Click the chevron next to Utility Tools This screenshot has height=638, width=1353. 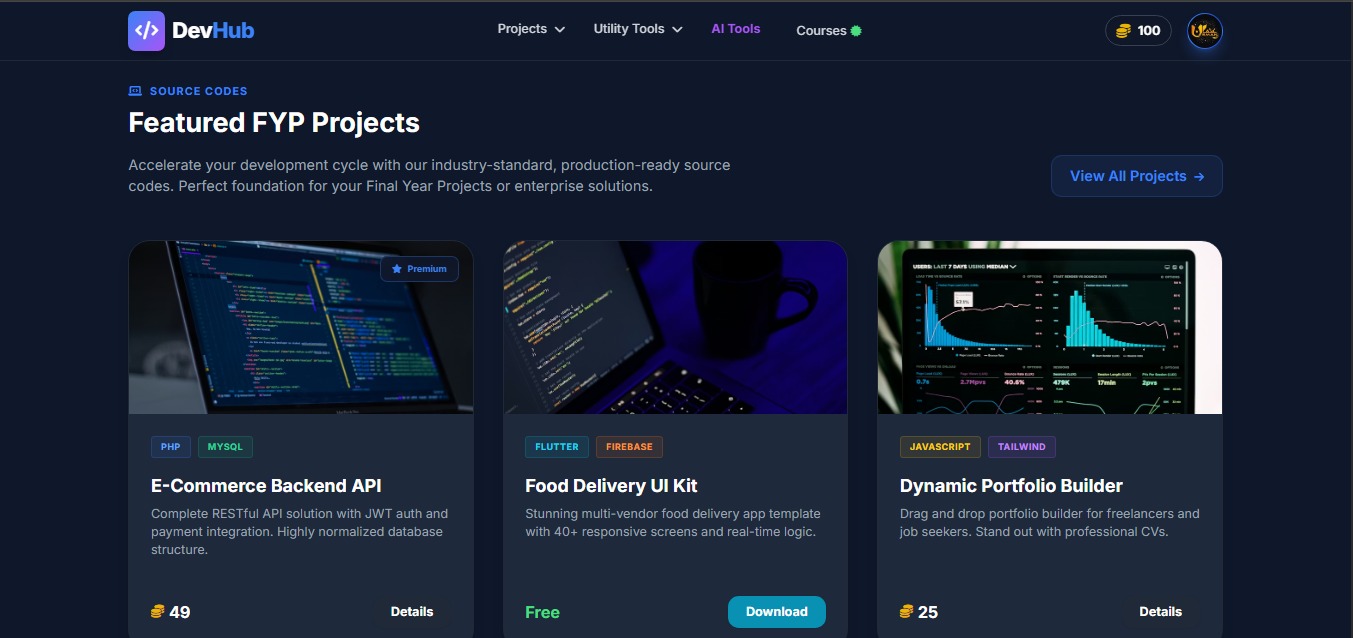coord(677,30)
